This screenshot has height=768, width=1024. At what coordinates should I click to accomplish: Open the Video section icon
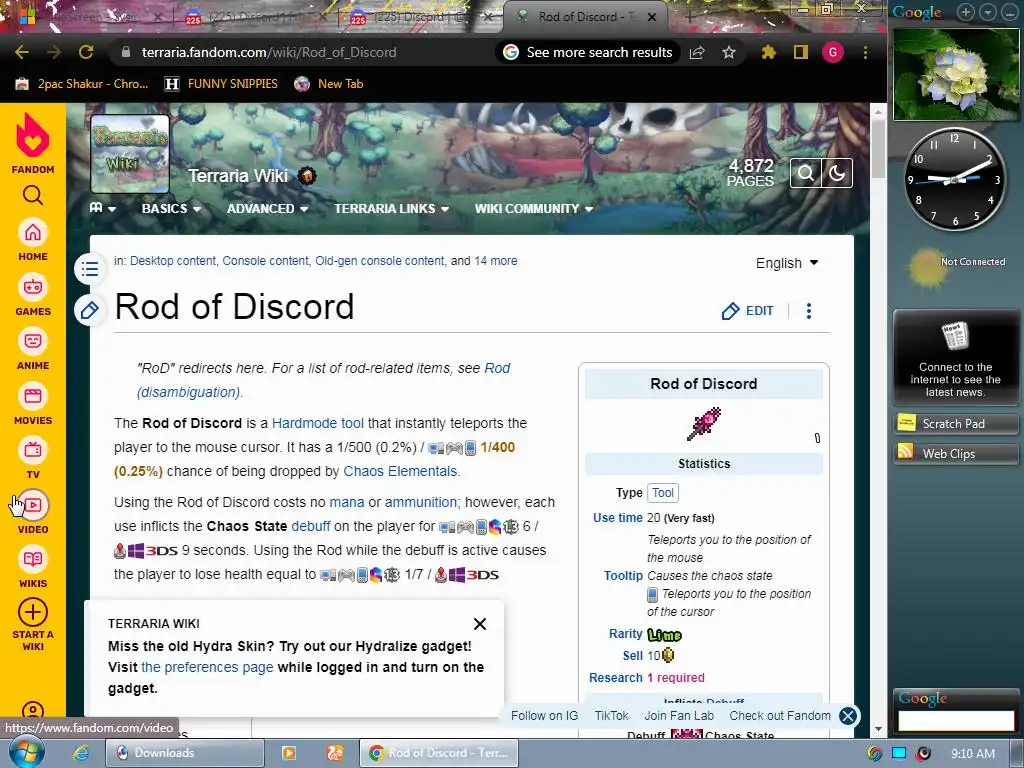point(33,505)
